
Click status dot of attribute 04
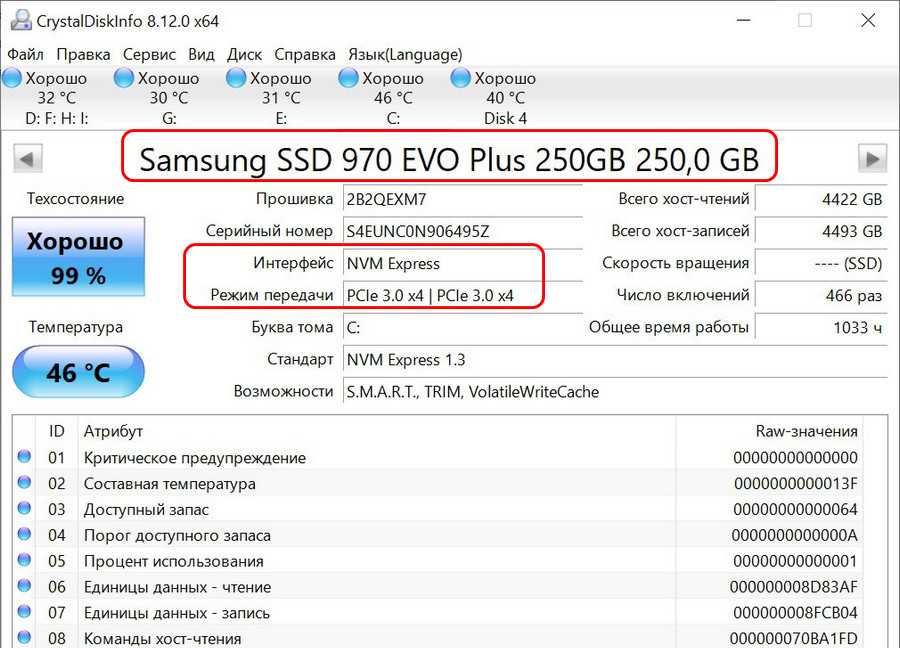(x=24, y=533)
